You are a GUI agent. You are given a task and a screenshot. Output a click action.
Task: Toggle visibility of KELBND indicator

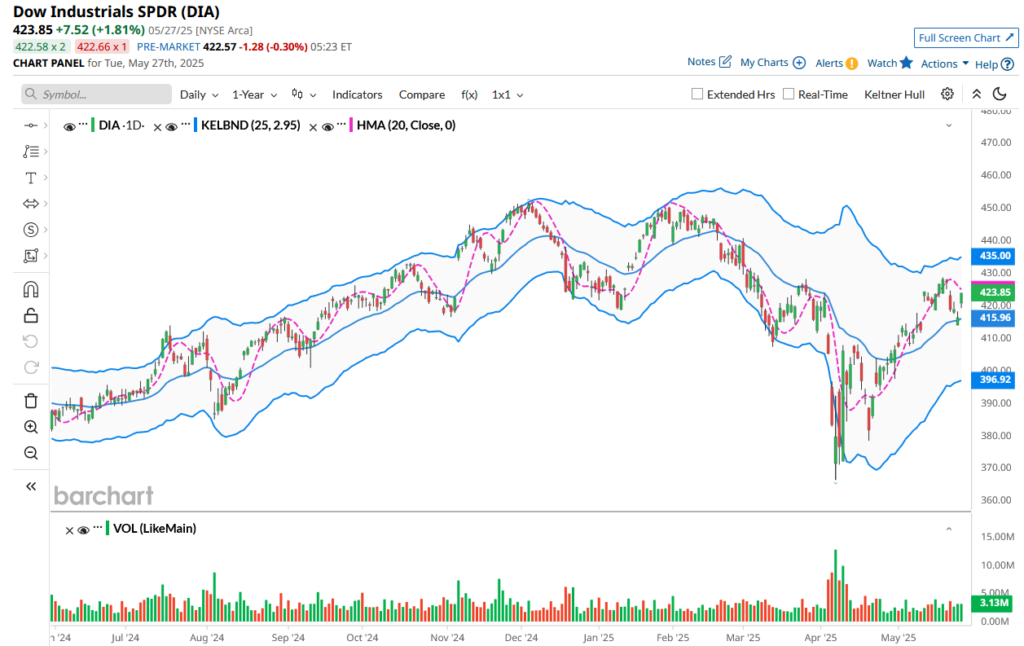pos(171,126)
